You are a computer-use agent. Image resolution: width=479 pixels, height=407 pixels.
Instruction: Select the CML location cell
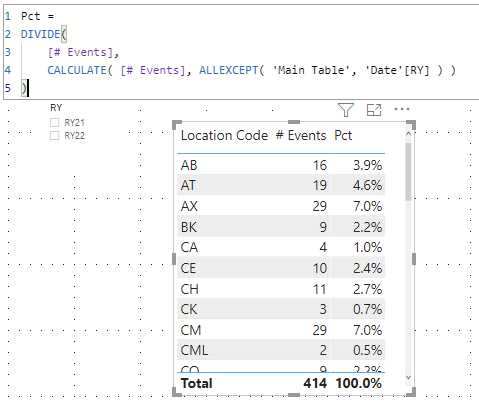195,350
